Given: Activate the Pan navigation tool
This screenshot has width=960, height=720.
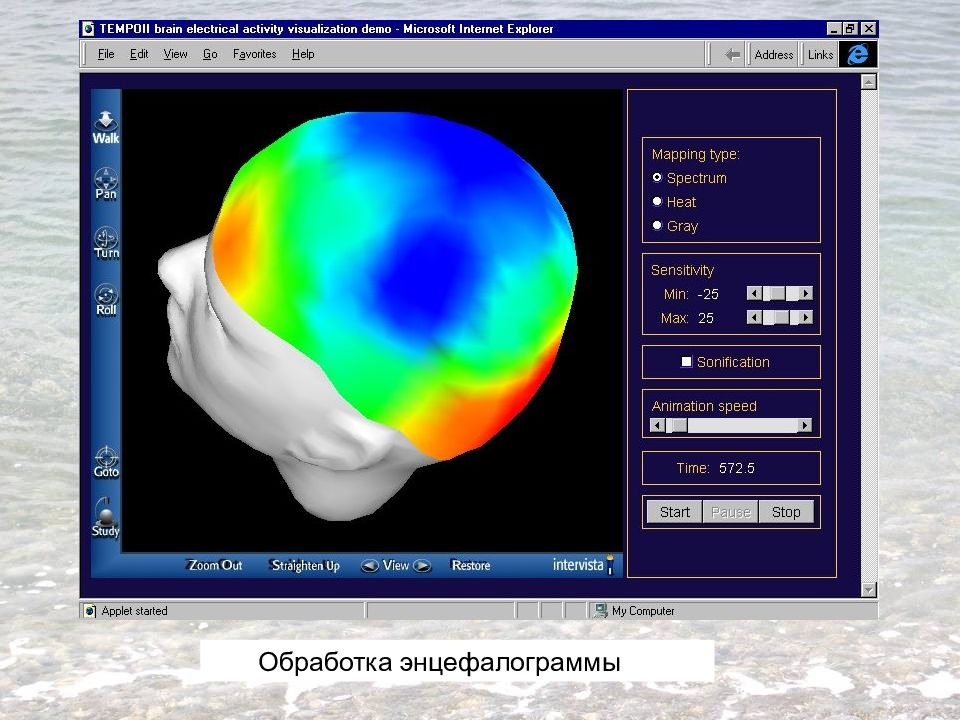Looking at the screenshot, I should click(106, 184).
